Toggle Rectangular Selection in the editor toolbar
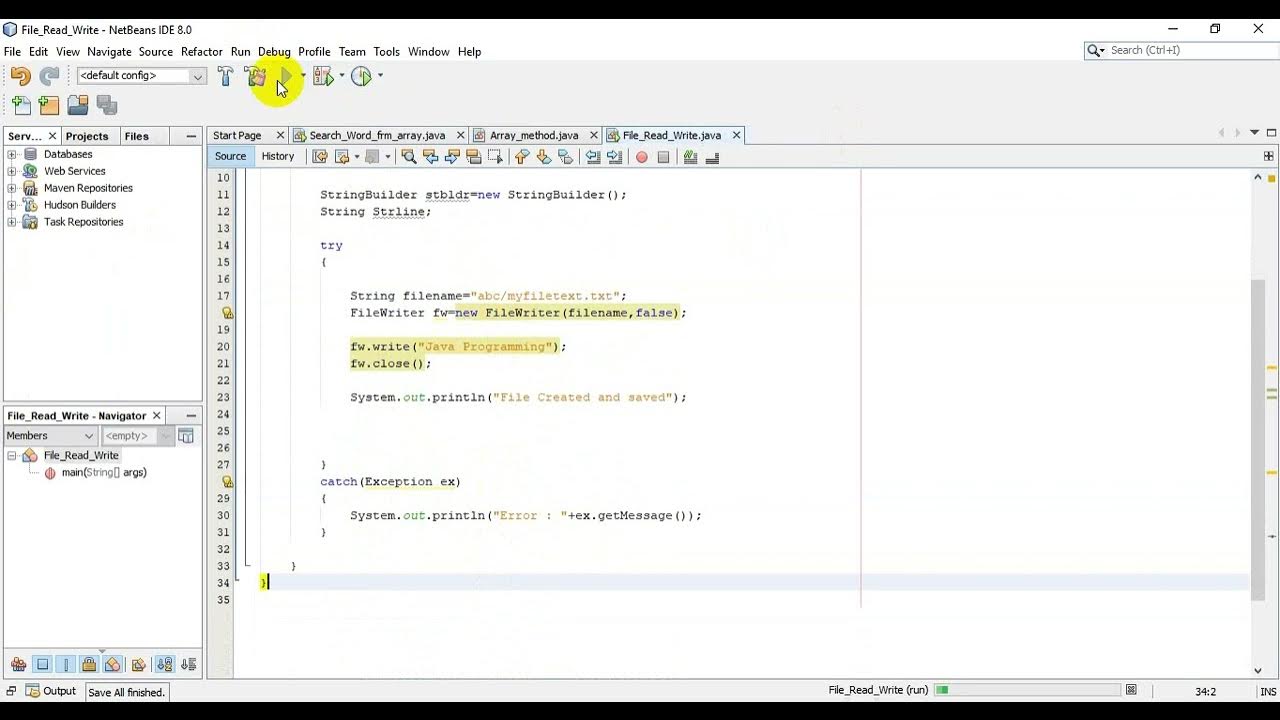 pyautogui.click(x=495, y=157)
